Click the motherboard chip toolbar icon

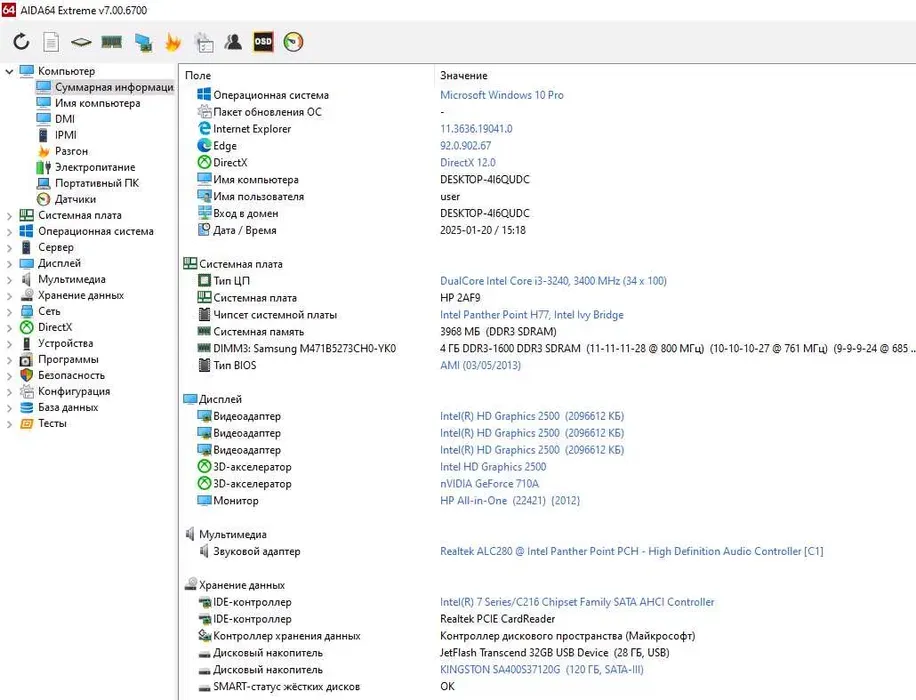[81, 42]
